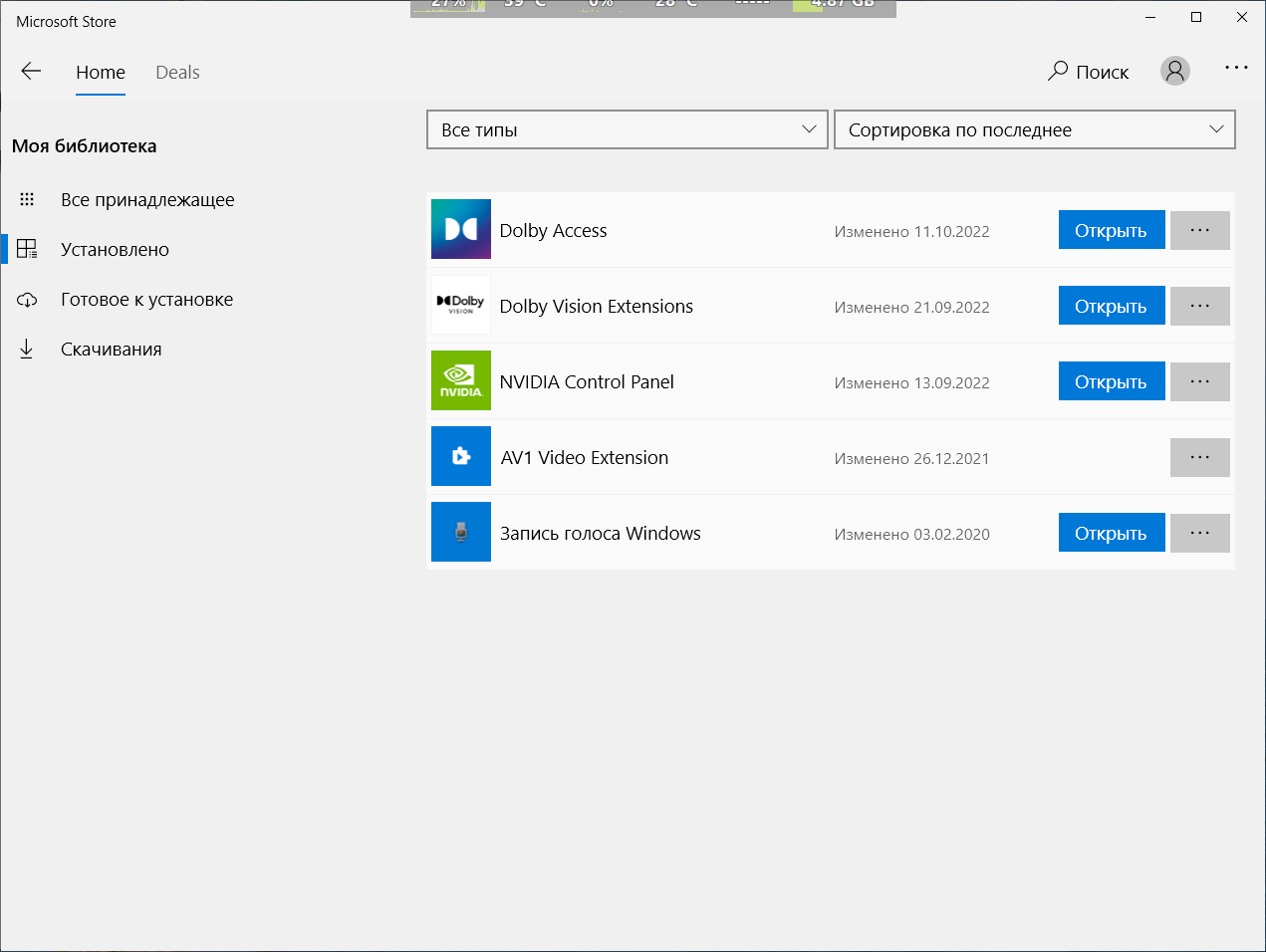The image size is (1266, 952).
Task: Open the Home tab
Action: coord(101,73)
